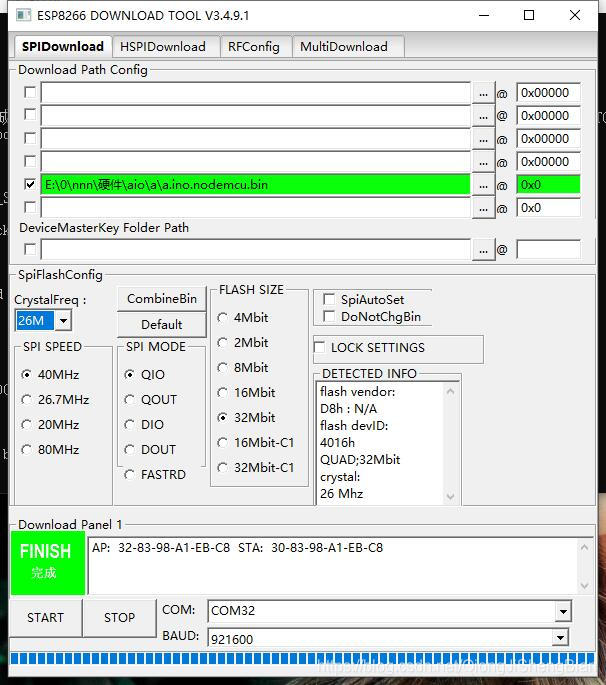Select the SPIDownload tab

click(63, 46)
